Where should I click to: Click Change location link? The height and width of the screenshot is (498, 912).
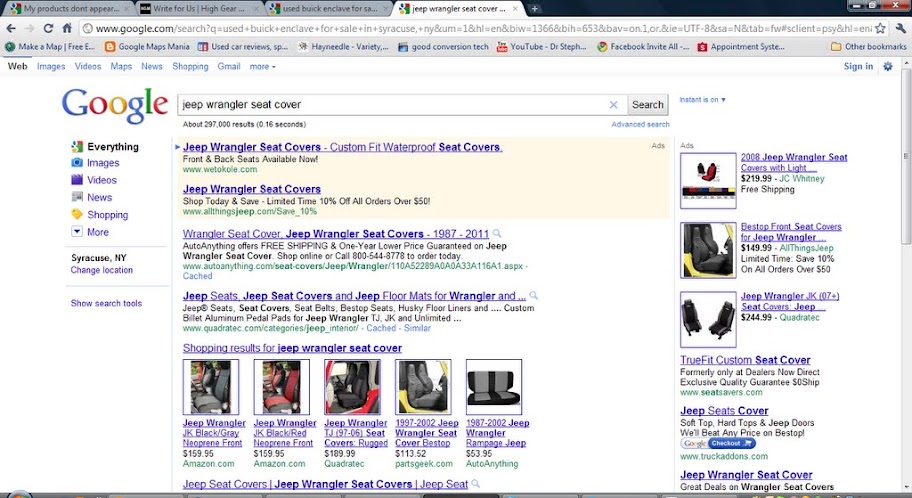pos(102,270)
